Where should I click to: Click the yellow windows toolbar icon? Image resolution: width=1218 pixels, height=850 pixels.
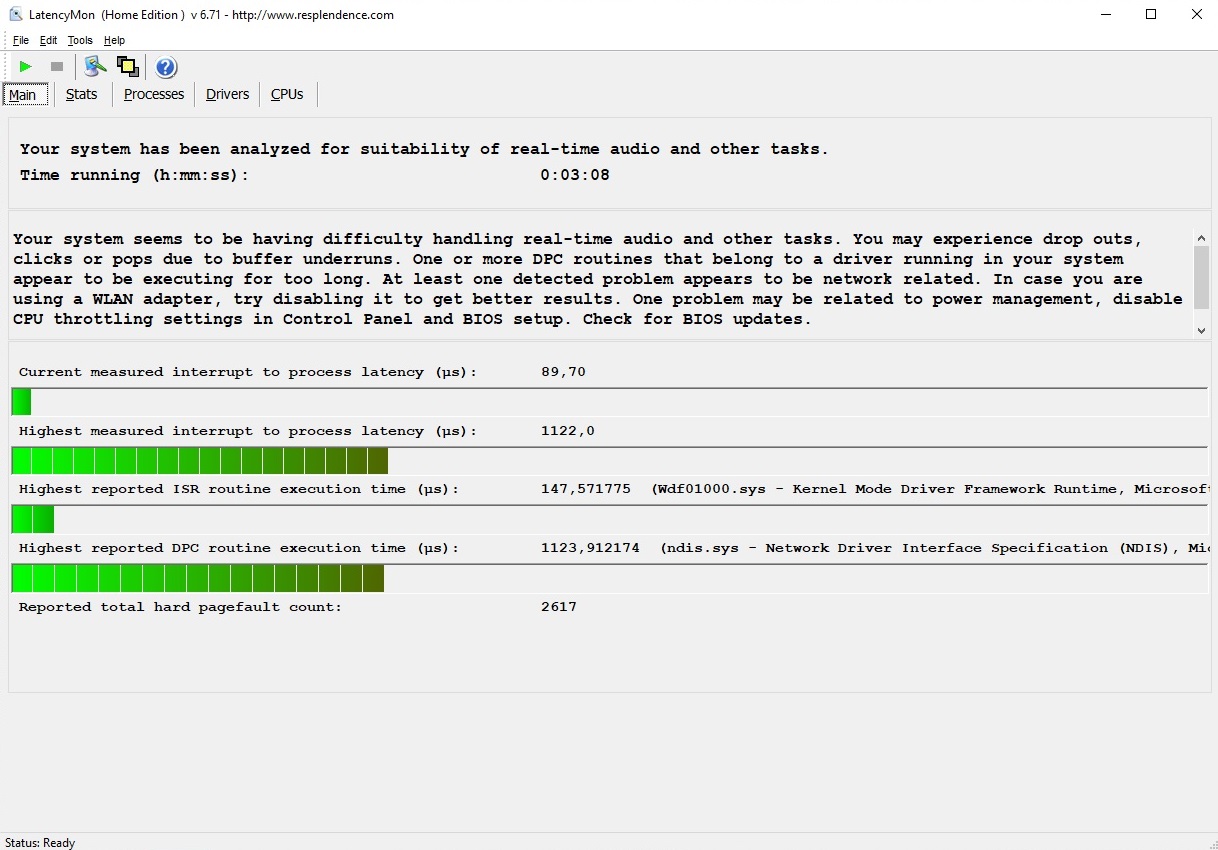(127, 67)
